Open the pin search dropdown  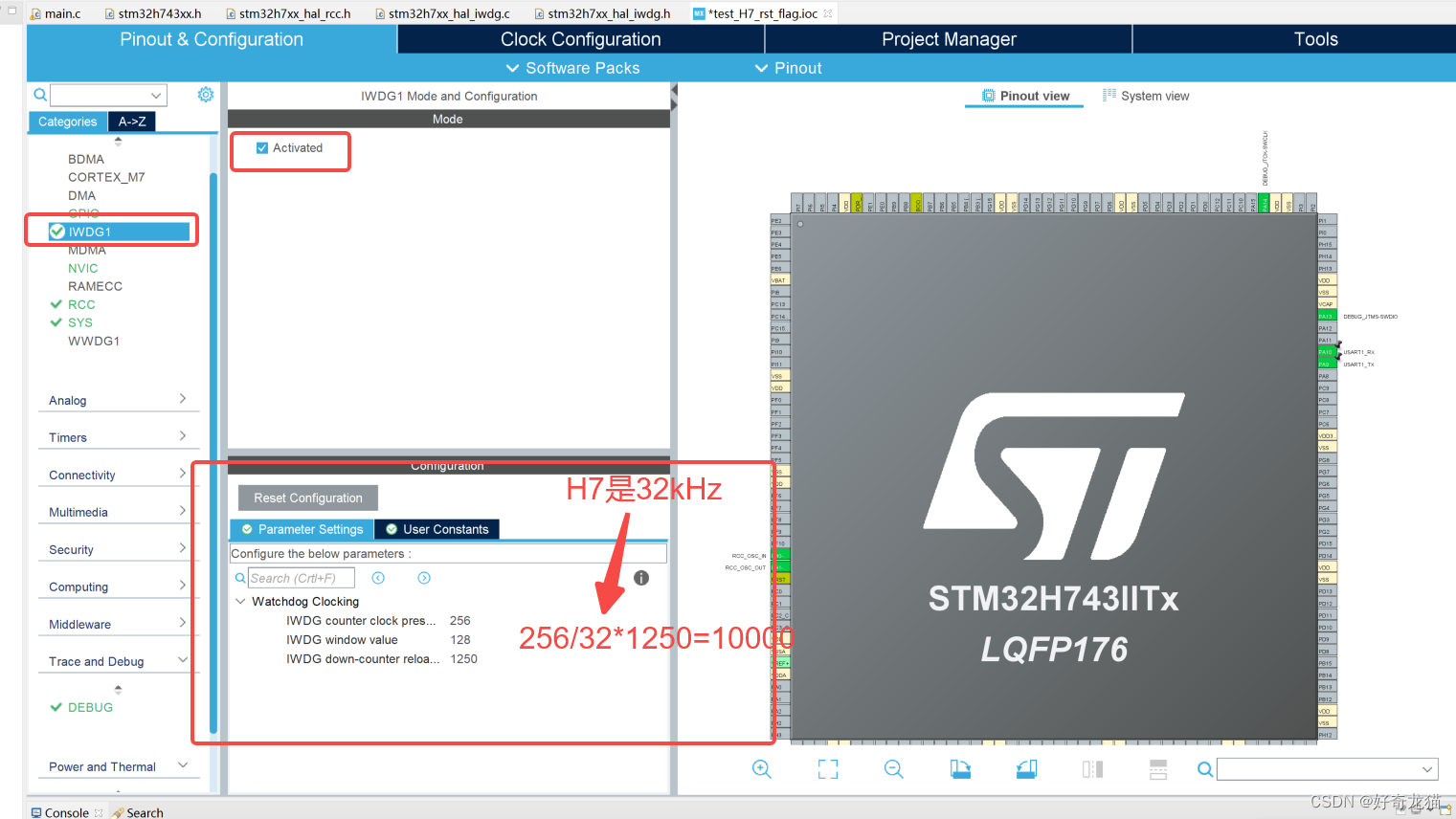point(1427,769)
